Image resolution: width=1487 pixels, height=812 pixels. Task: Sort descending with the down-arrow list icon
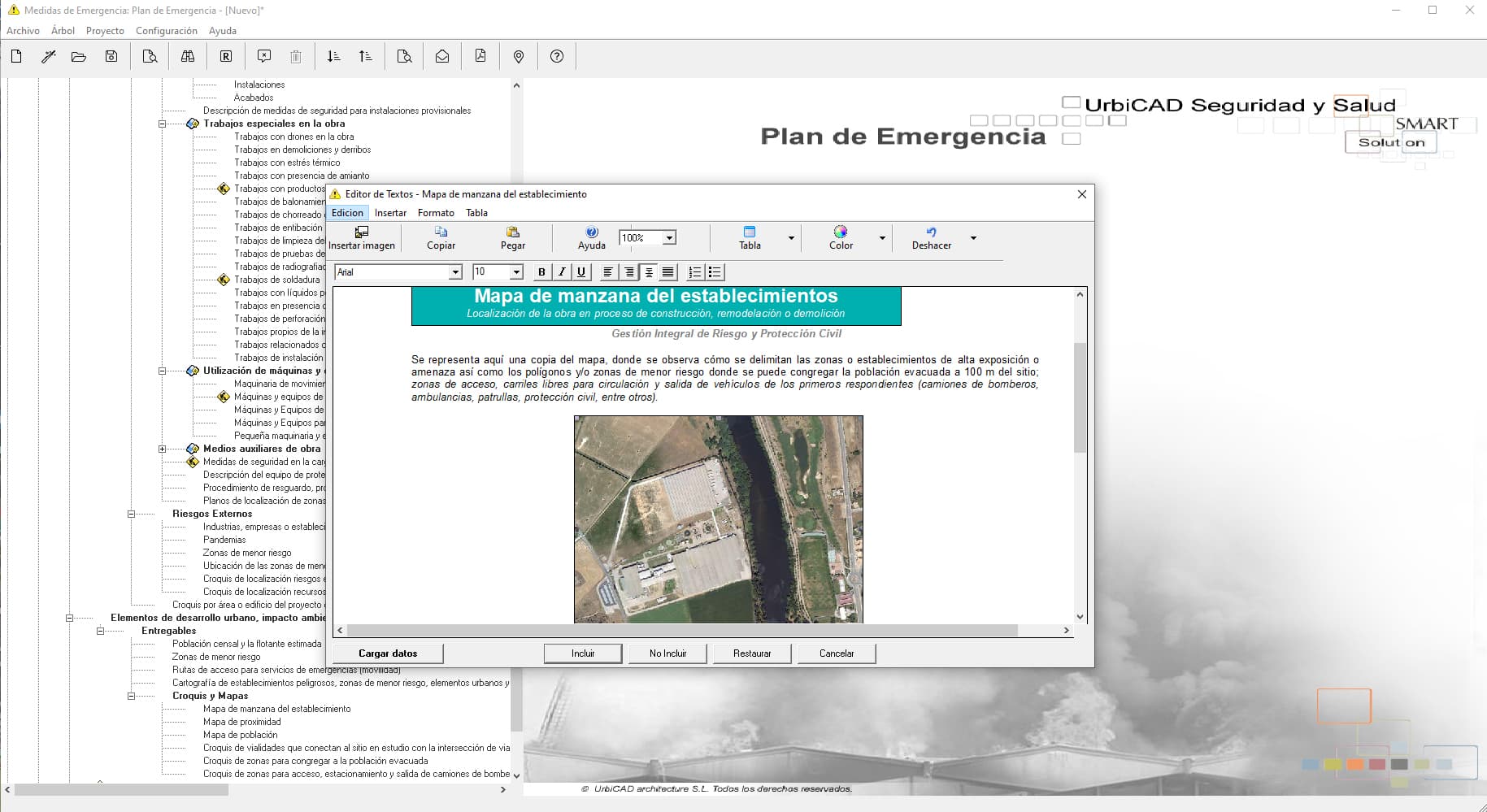point(333,56)
